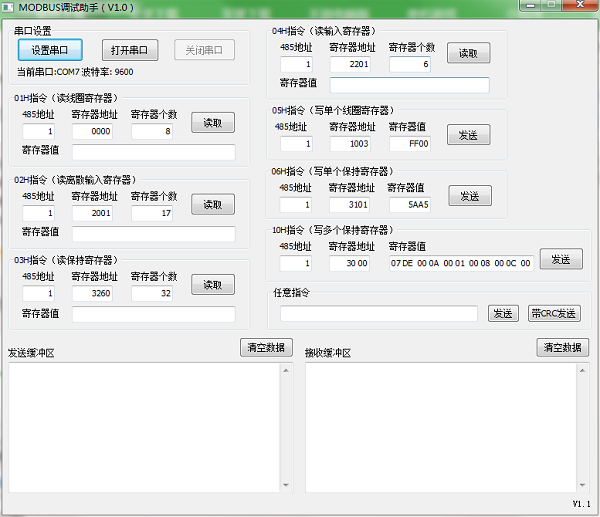Focus the 10H 485地址 field
The width and height of the screenshot is (600, 517).
coord(296,263)
